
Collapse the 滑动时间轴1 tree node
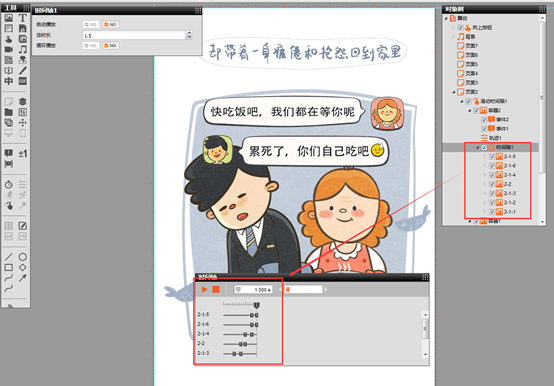coord(462,101)
